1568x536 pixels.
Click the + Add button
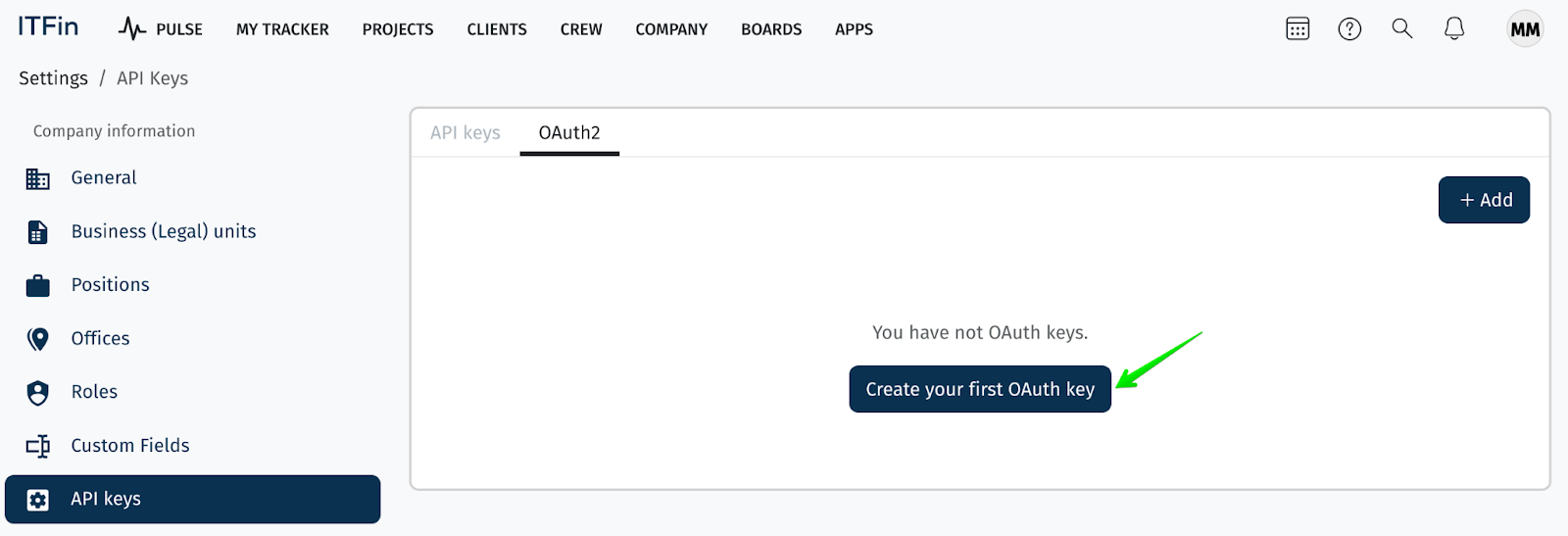tap(1484, 200)
